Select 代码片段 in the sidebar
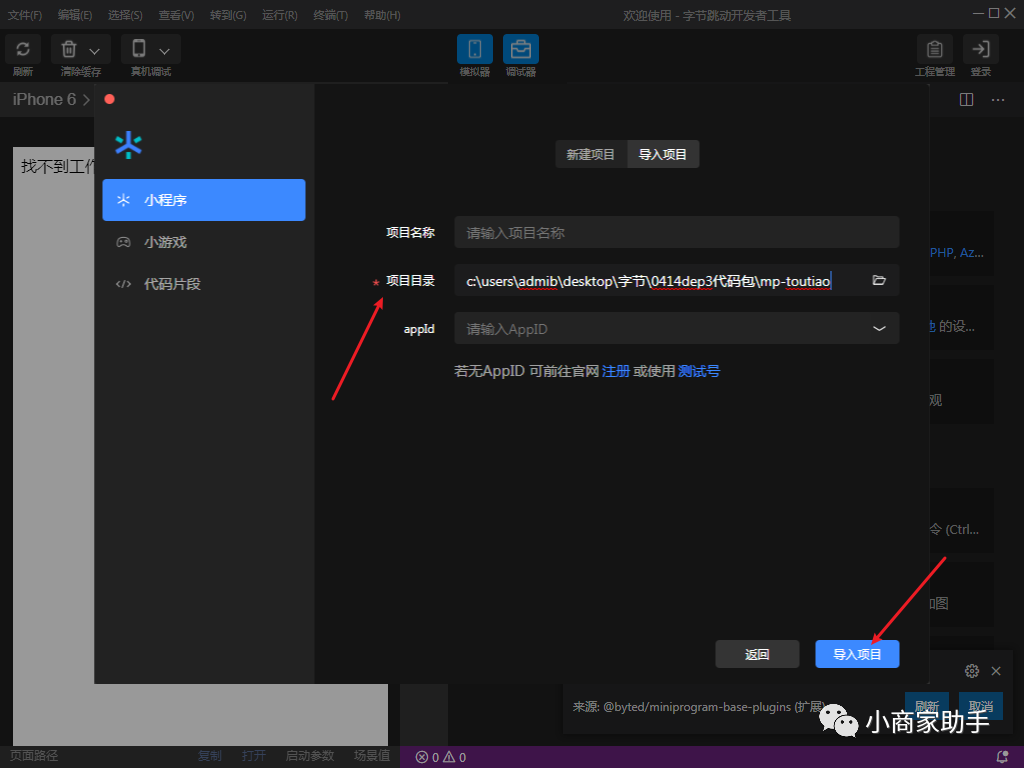Image resolution: width=1024 pixels, height=768 pixels. (x=204, y=284)
